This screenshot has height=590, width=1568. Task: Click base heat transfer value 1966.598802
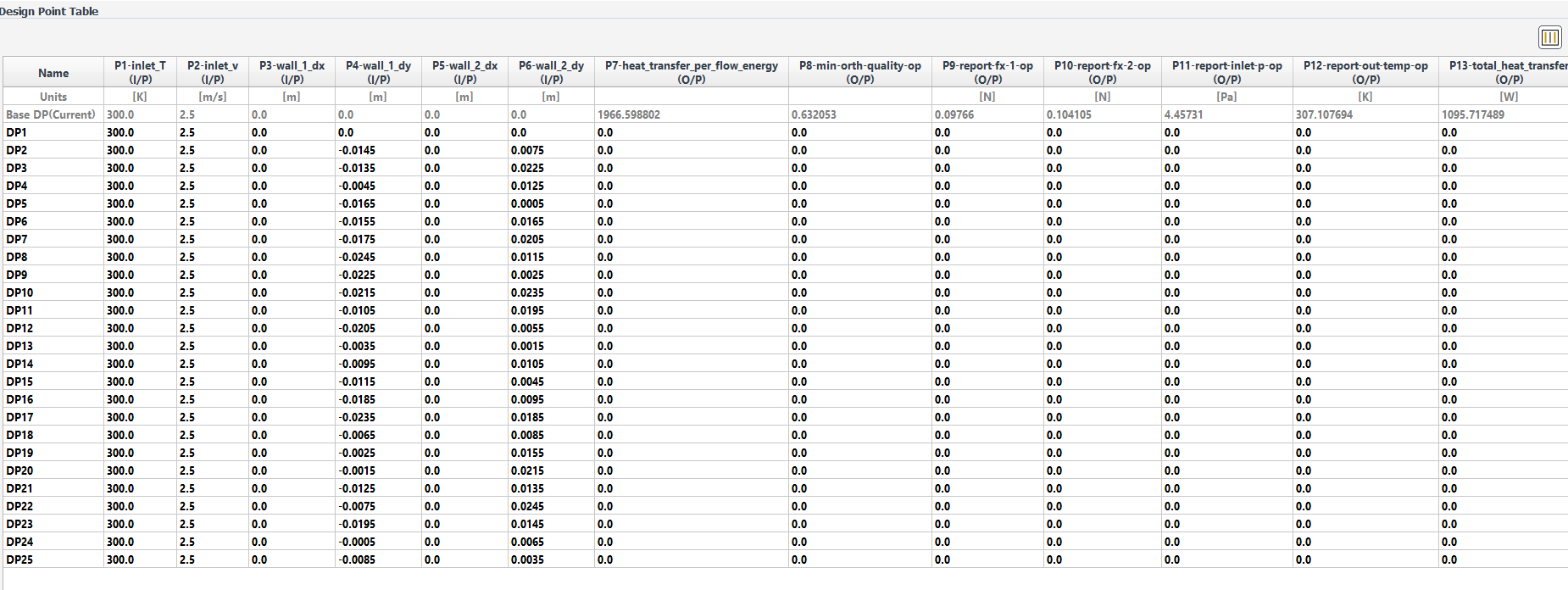628,114
